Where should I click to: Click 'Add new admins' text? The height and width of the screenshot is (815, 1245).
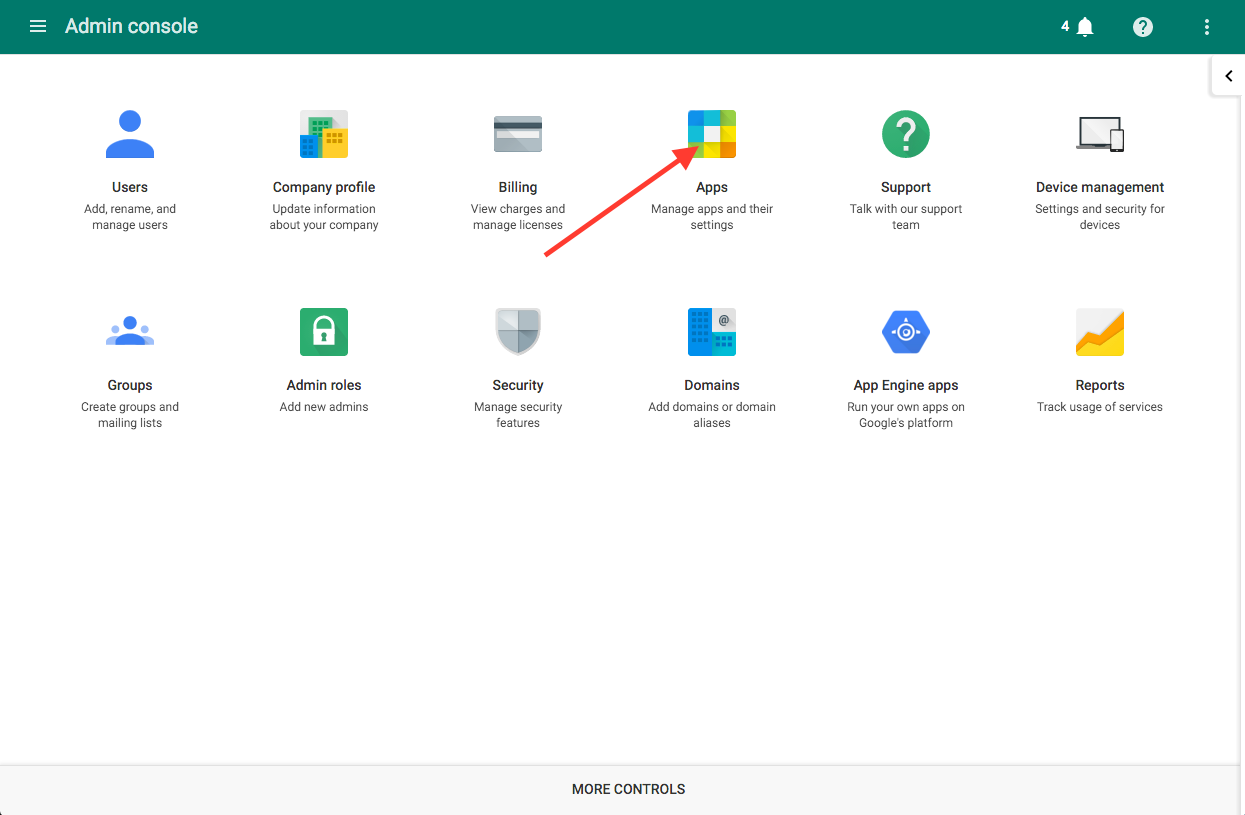(x=324, y=407)
